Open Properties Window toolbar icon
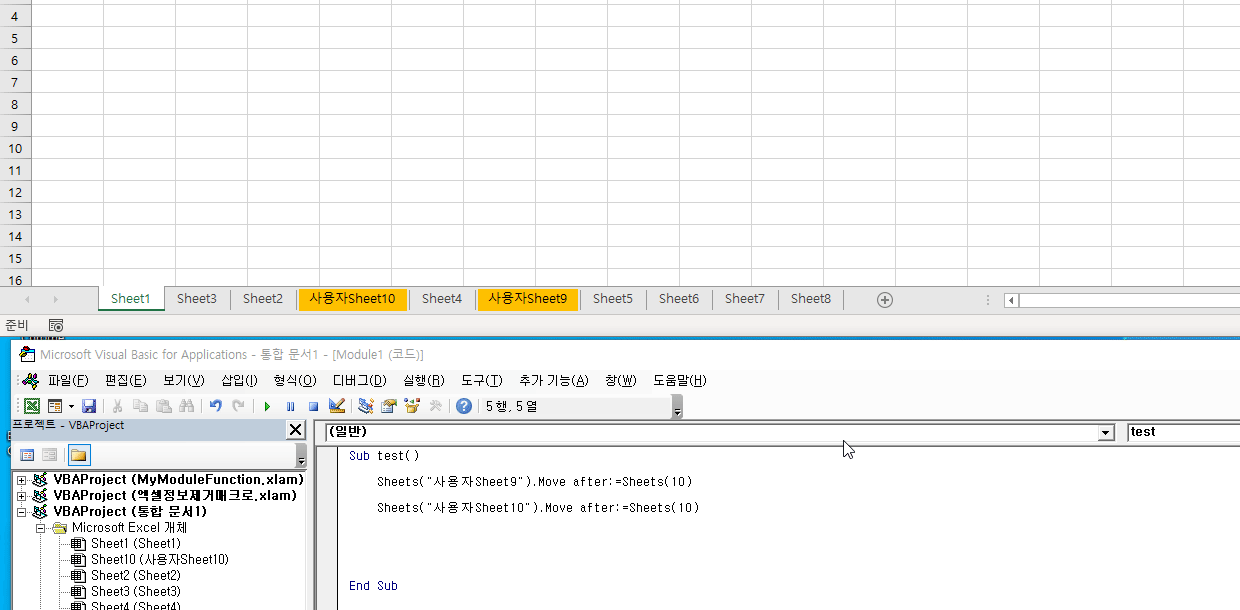The height and width of the screenshot is (610, 1240). [389, 406]
